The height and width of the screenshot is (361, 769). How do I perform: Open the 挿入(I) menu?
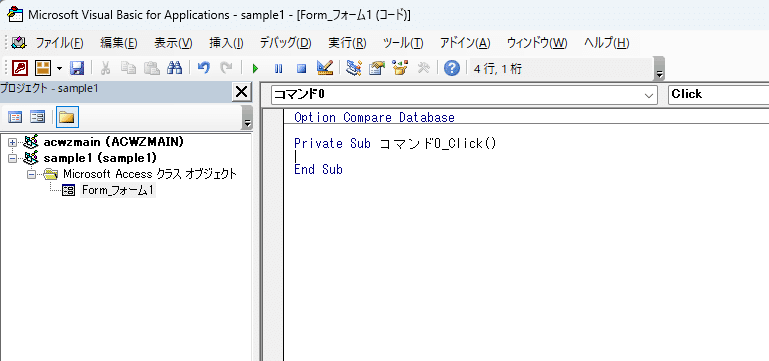pyautogui.click(x=226, y=43)
